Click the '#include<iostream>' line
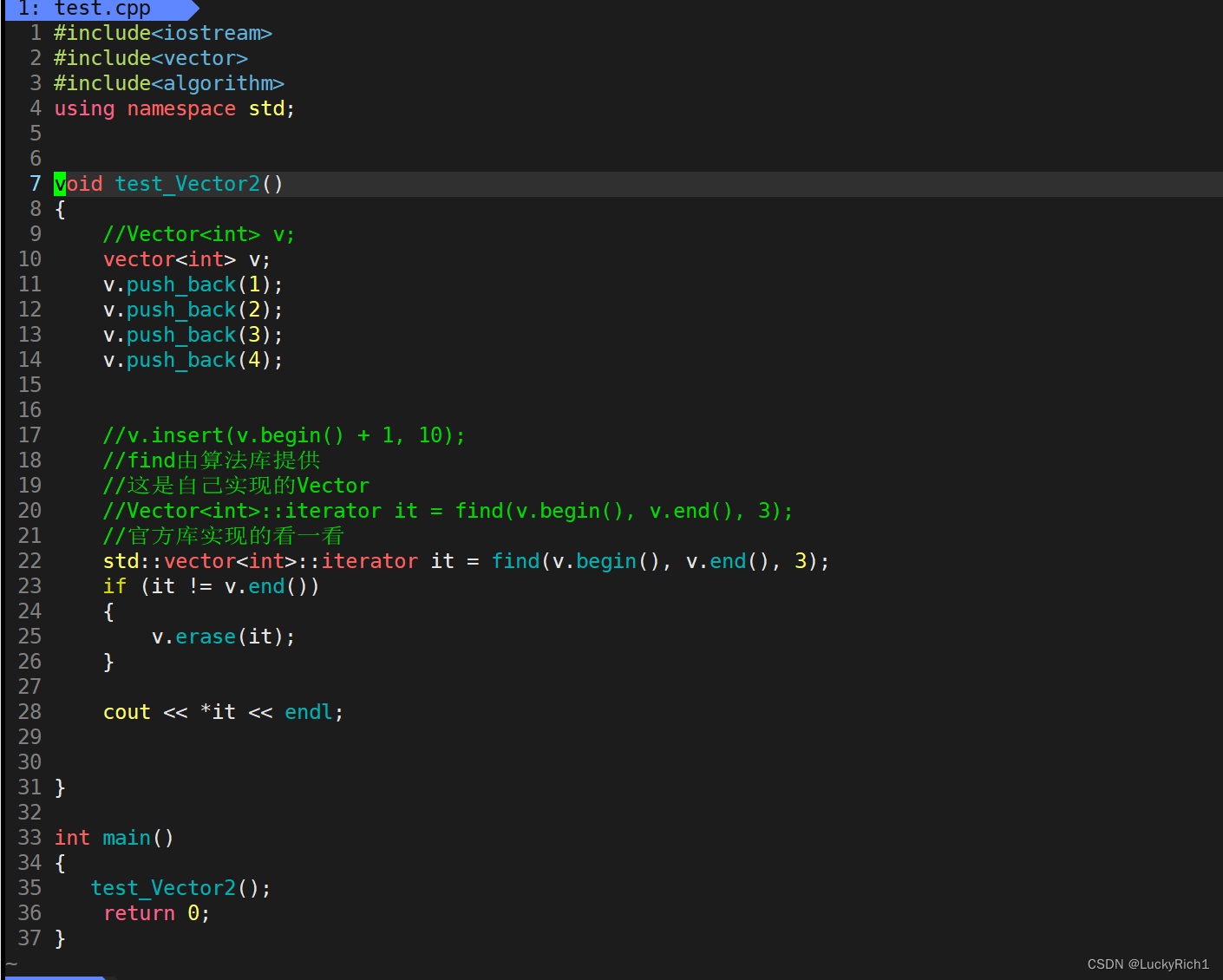The image size is (1223, 980). [x=163, y=33]
